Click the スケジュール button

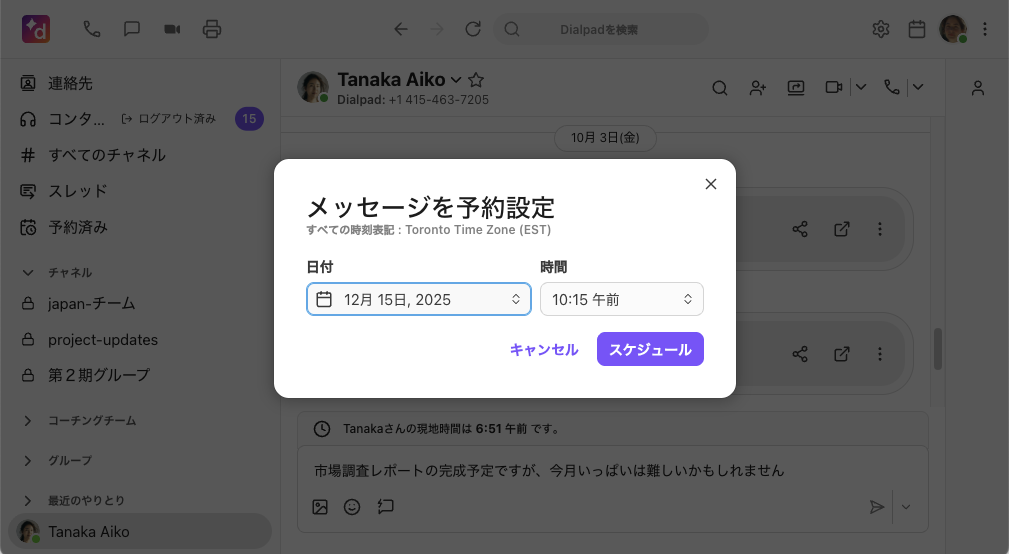pyautogui.click(x=650, y=349)
